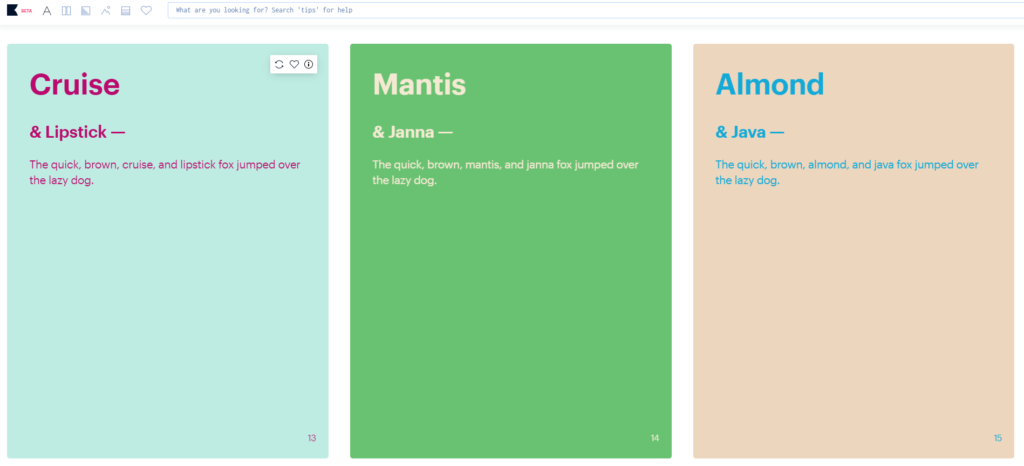Switch to the two-column split view icon
The image size is (1024, 466).
coord(67,10)
